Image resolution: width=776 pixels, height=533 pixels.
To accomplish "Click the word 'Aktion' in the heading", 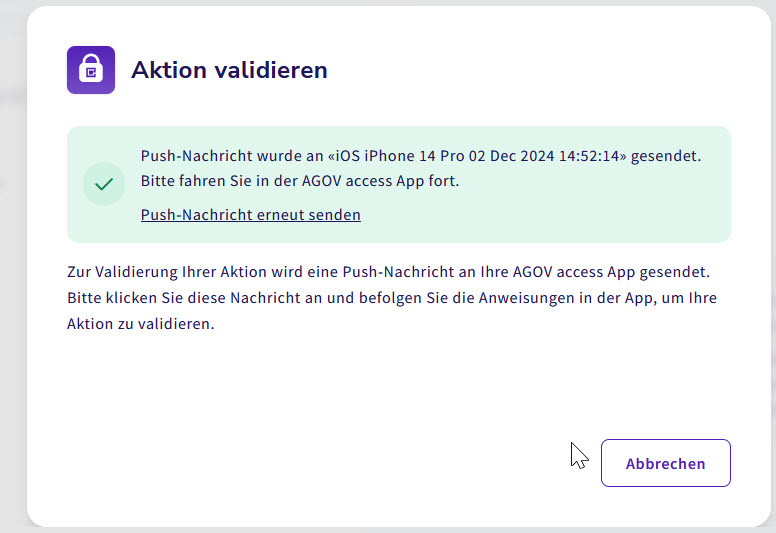I will 169,70.
